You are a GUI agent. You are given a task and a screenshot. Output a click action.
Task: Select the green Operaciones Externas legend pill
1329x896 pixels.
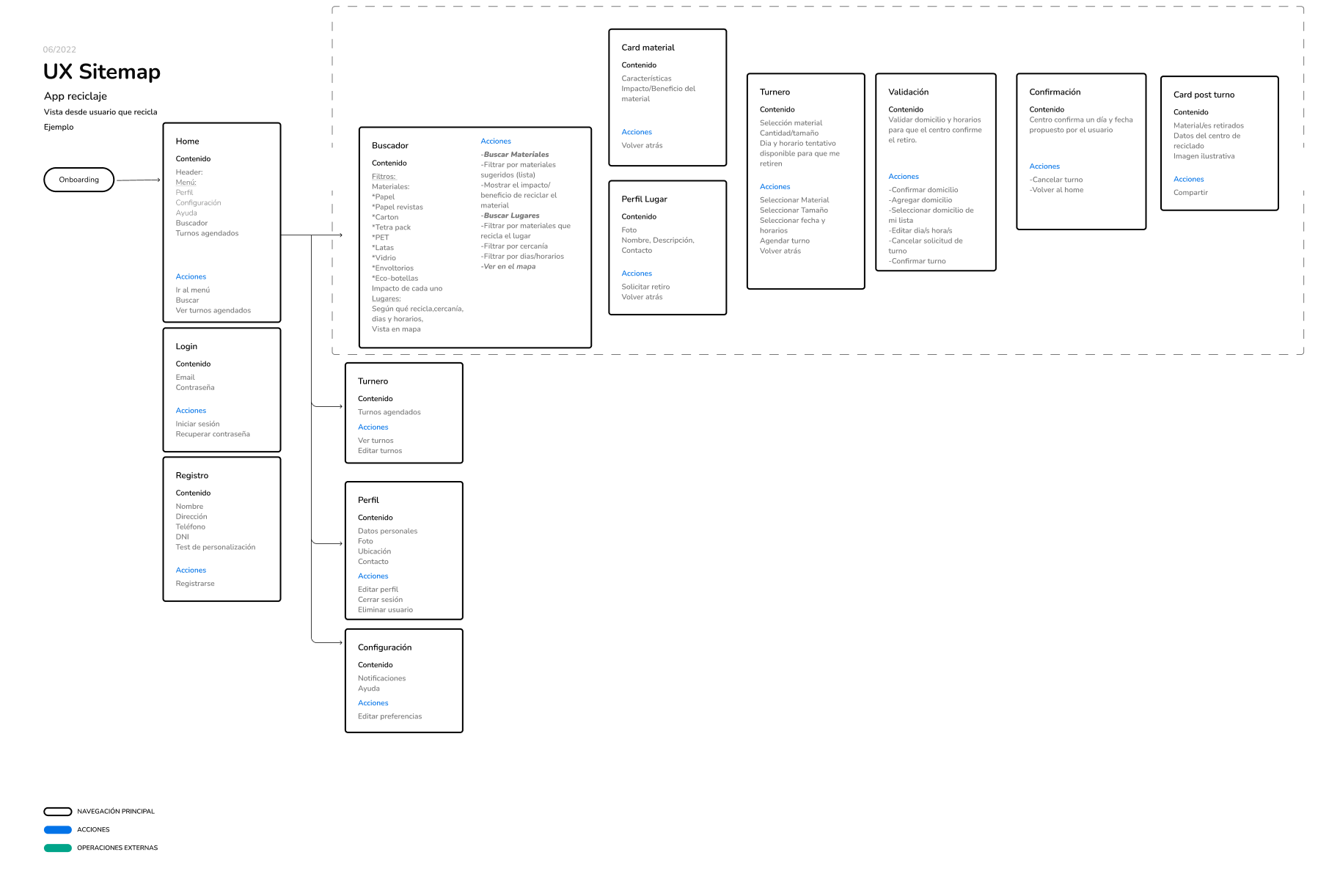point(58,848)
